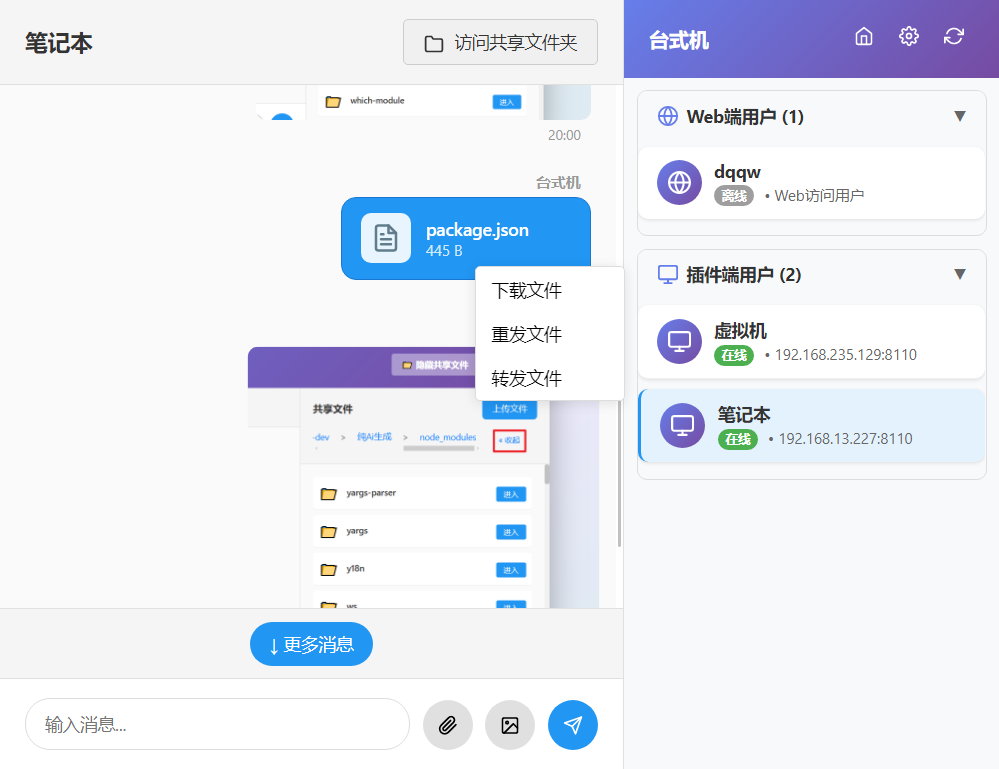Choose 下载文件 from context menu

click(549, 291)
